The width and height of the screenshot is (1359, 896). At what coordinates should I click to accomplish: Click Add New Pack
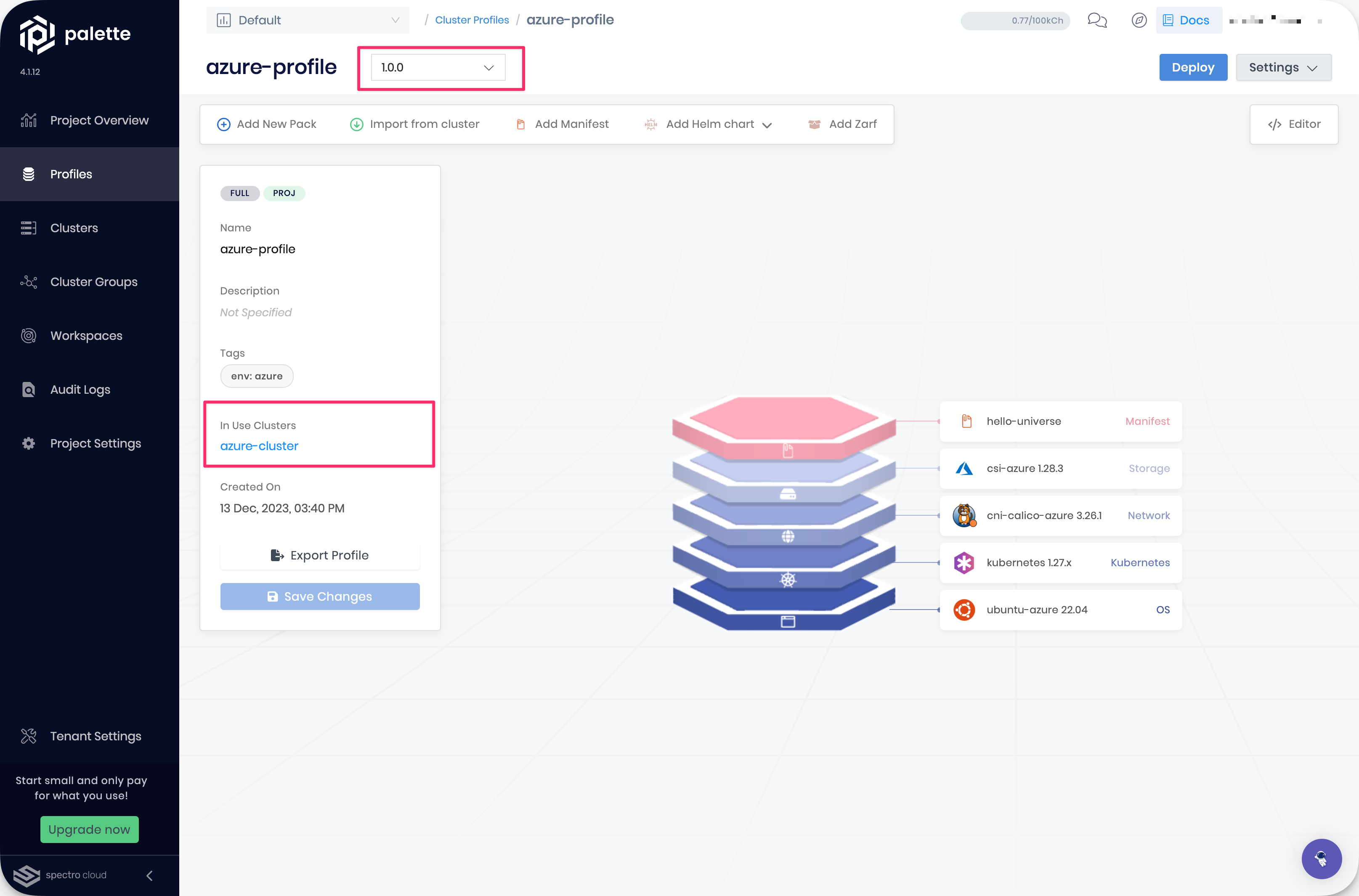(x=266, y=124)
